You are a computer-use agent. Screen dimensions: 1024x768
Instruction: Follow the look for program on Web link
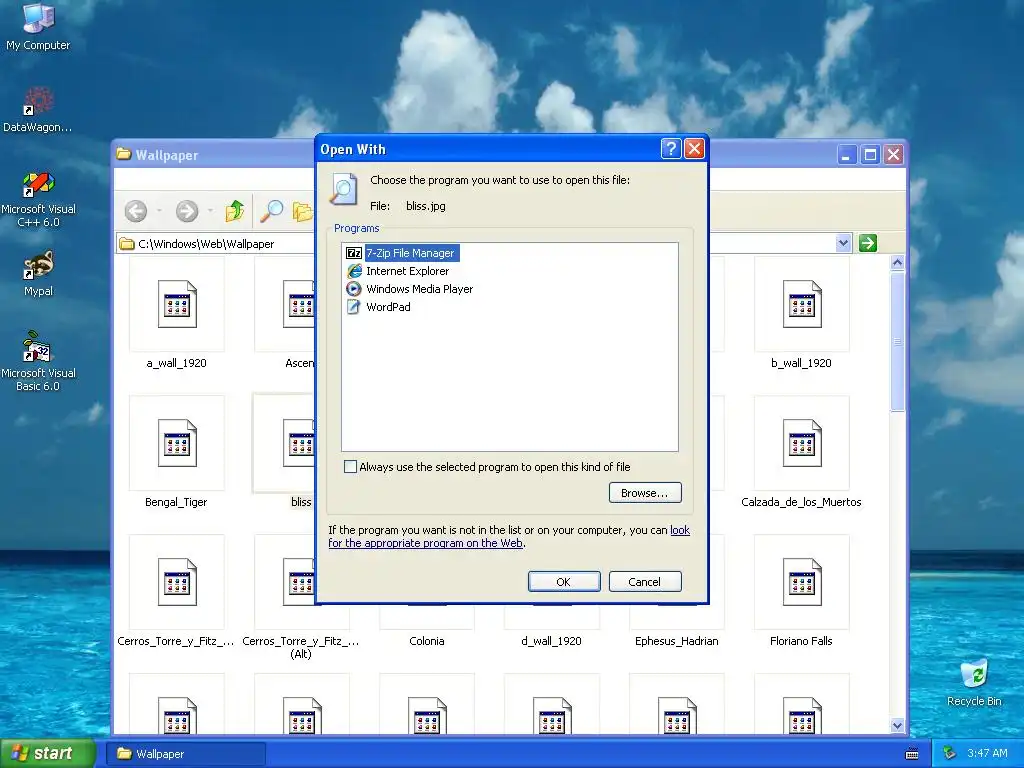tap(509, 537)
